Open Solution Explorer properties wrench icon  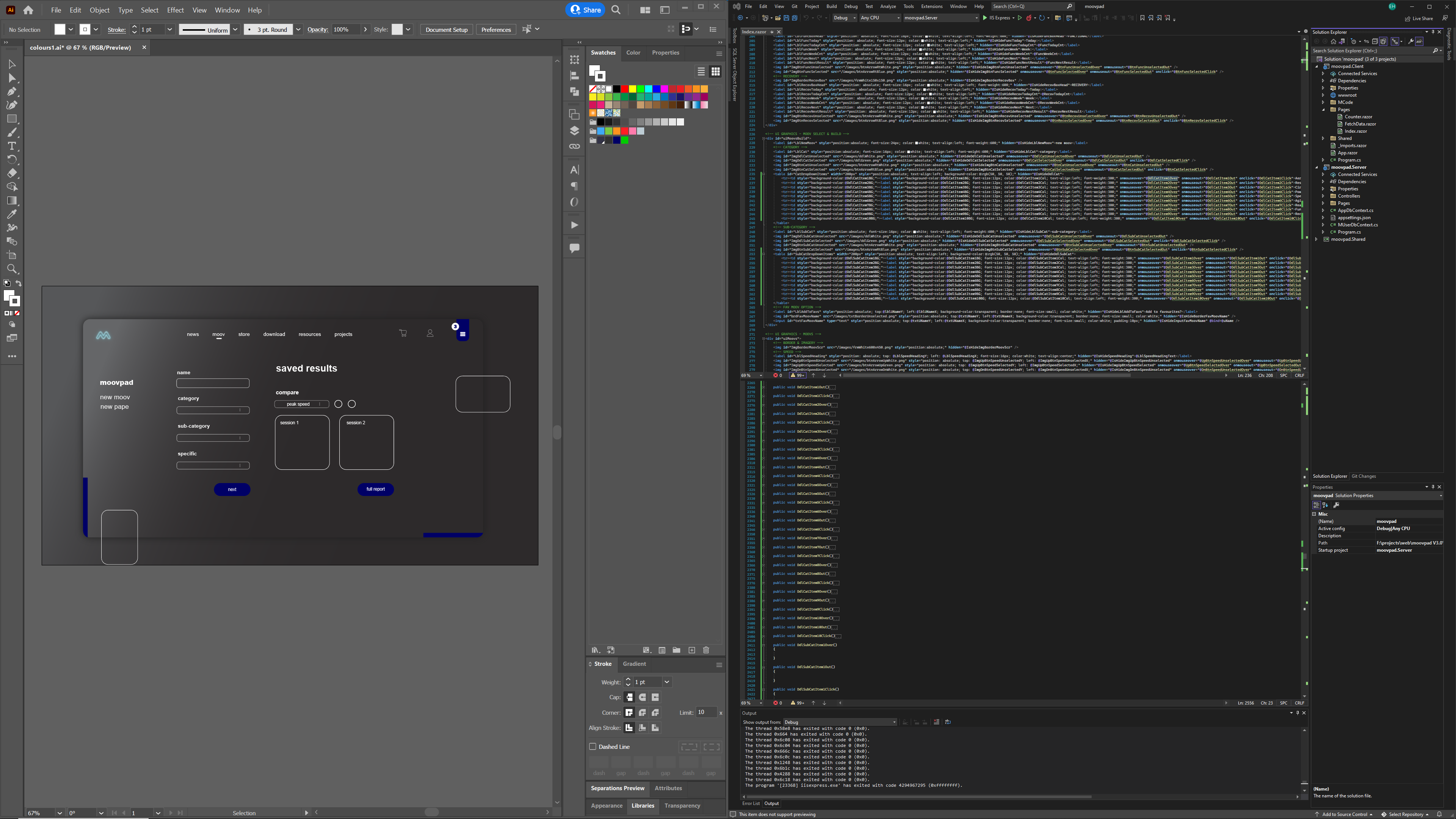[1411, 41]
